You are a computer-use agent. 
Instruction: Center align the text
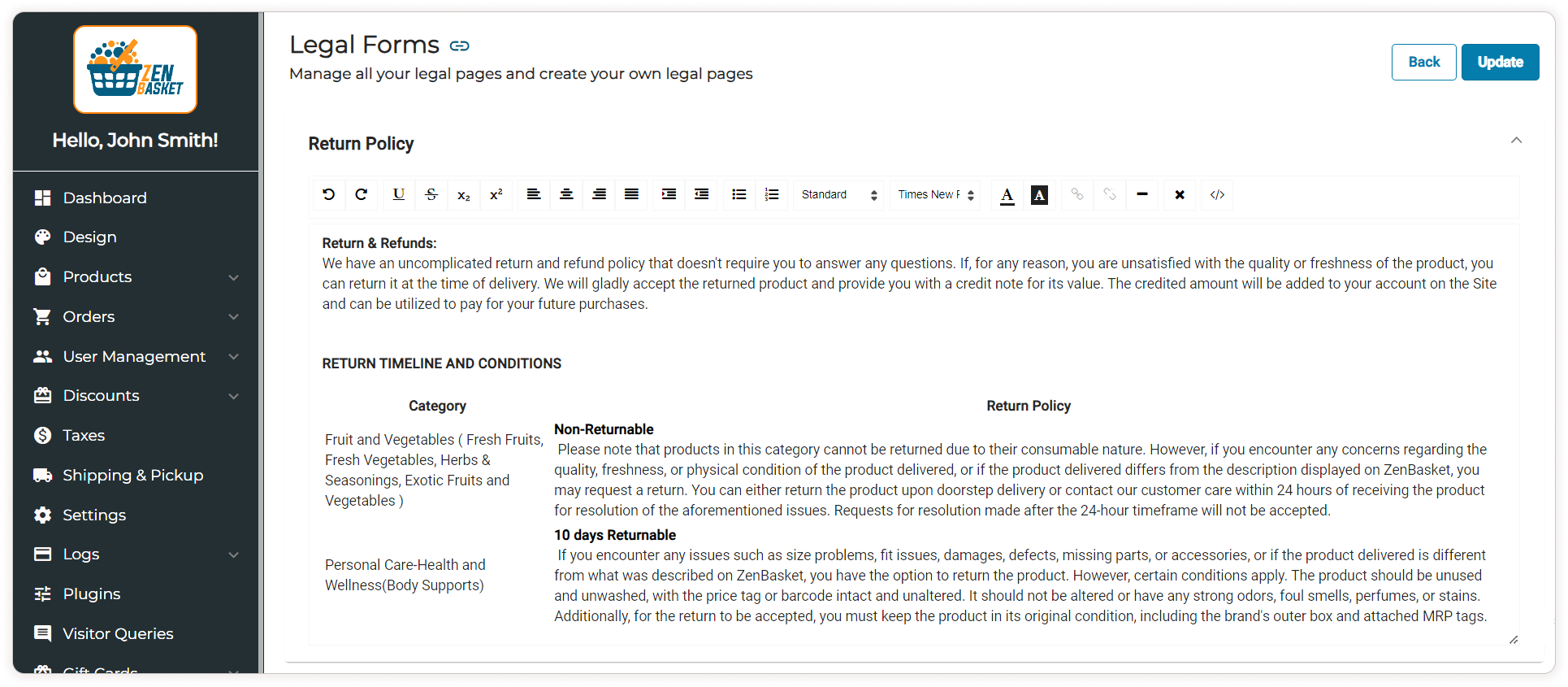pos(566,194)
